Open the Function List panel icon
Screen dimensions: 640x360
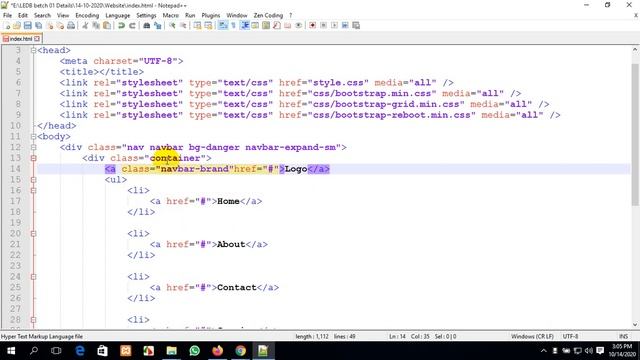pos(277,26)
